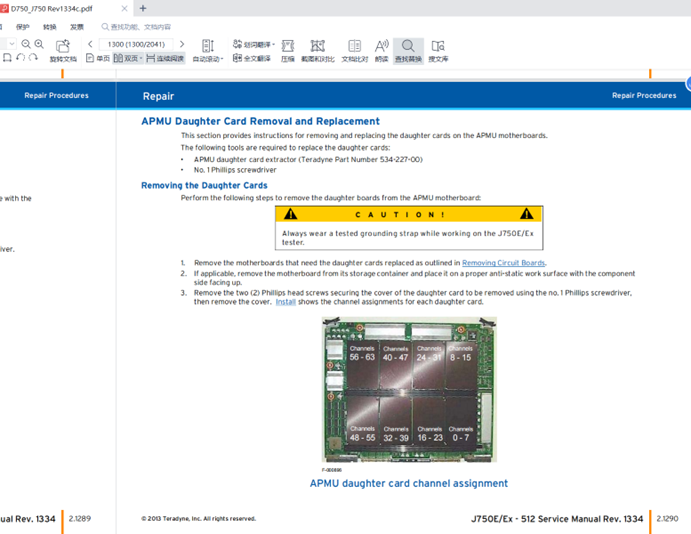Go to next page arrow
The width and height of the screenshot is (691, 534).
pos(181,44)
